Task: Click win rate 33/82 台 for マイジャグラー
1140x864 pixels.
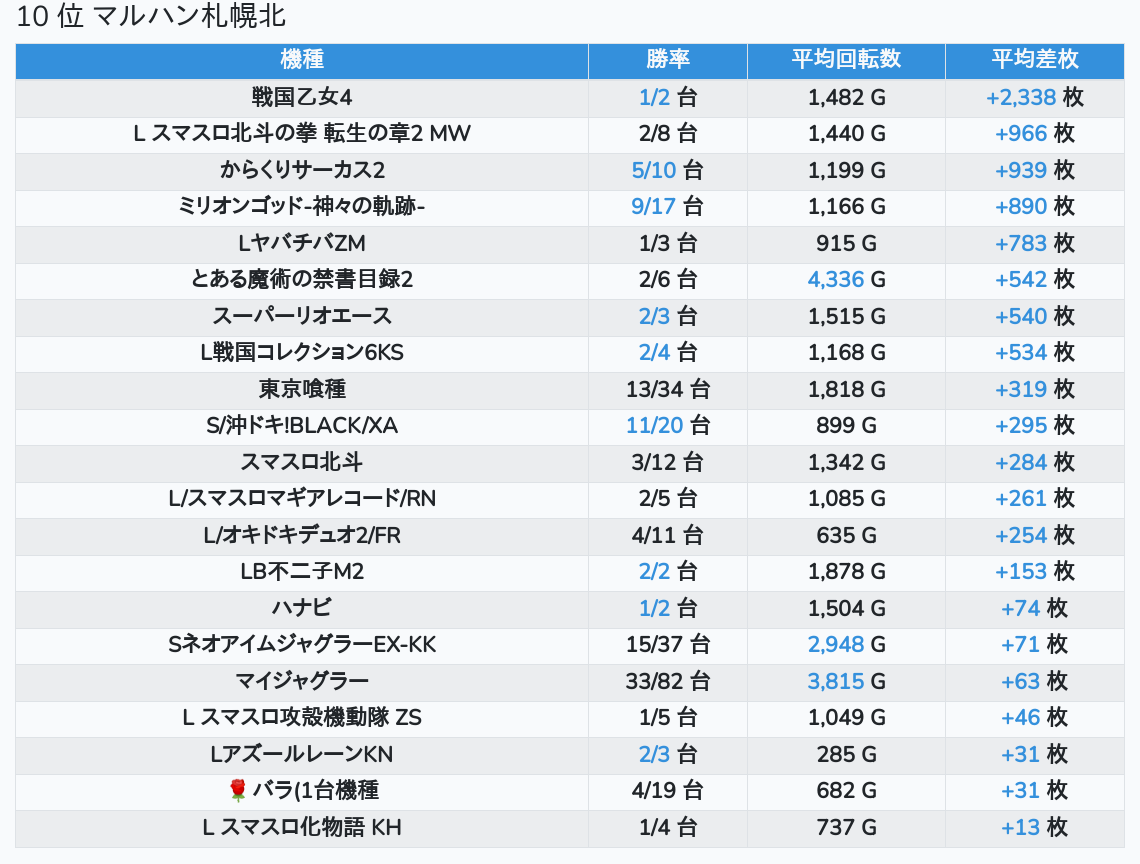Action: click(x=667, y=681)
